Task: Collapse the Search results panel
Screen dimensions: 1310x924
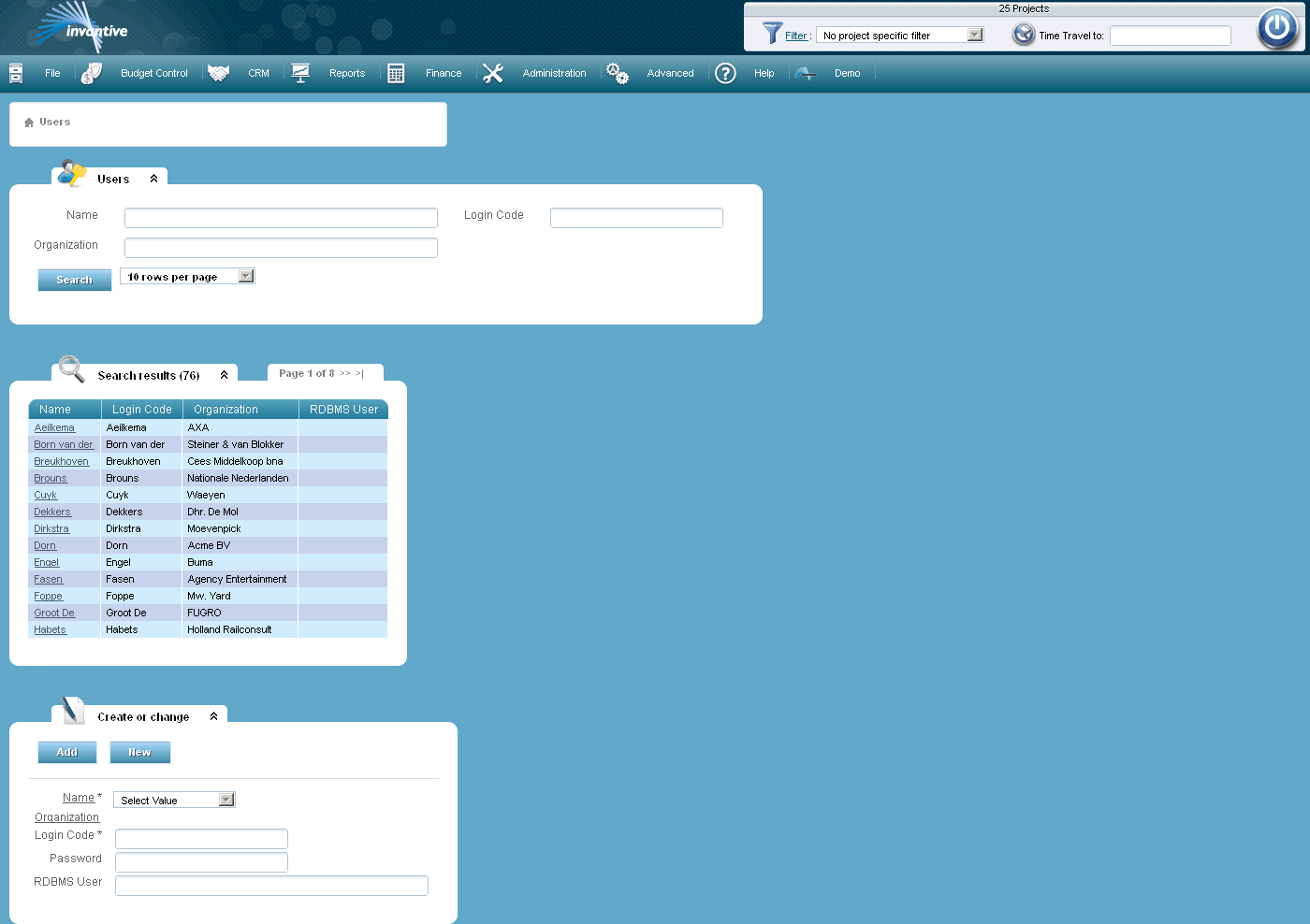Action: point(225,375)
